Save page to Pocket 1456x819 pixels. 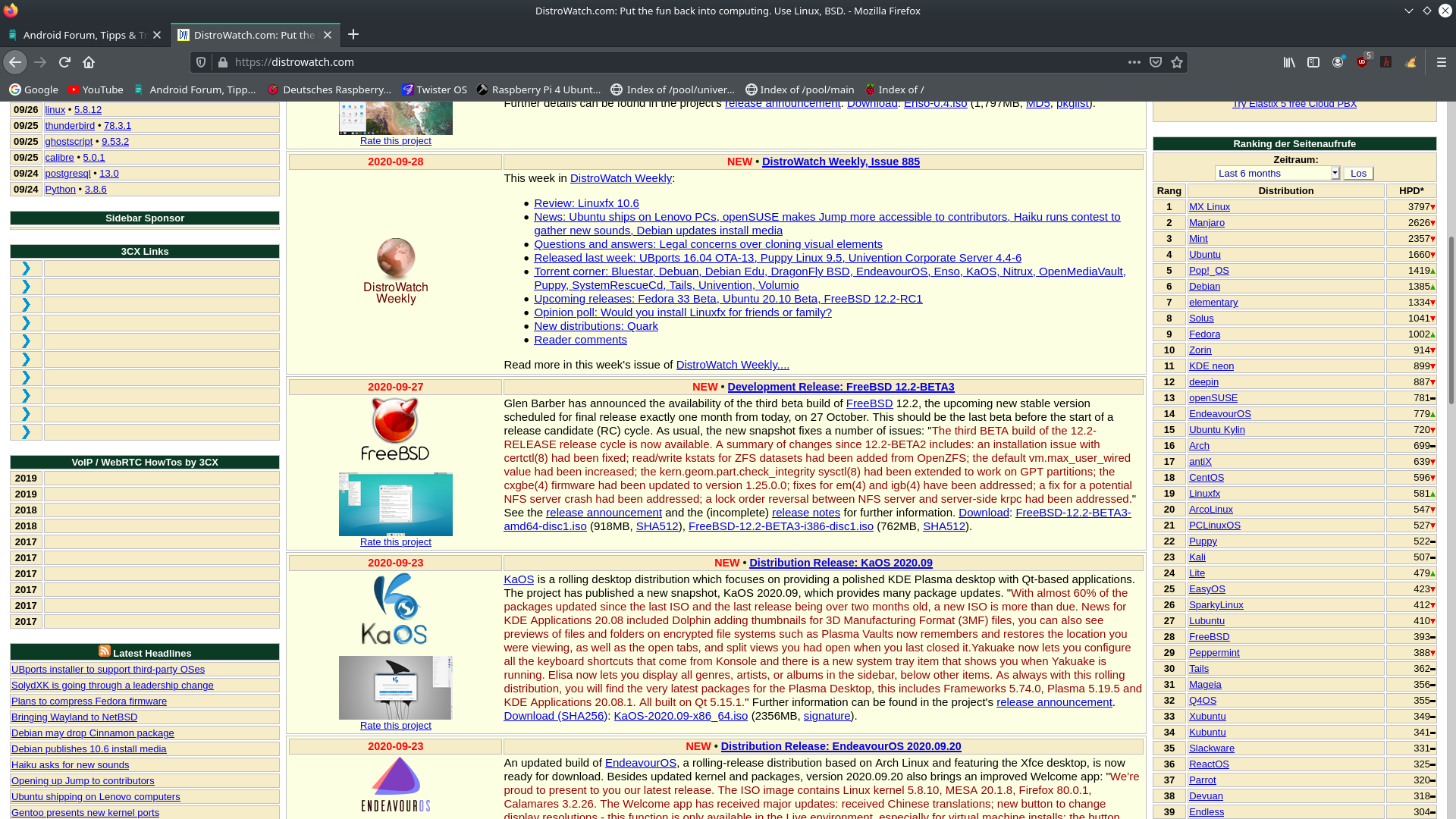[1156, 62]
